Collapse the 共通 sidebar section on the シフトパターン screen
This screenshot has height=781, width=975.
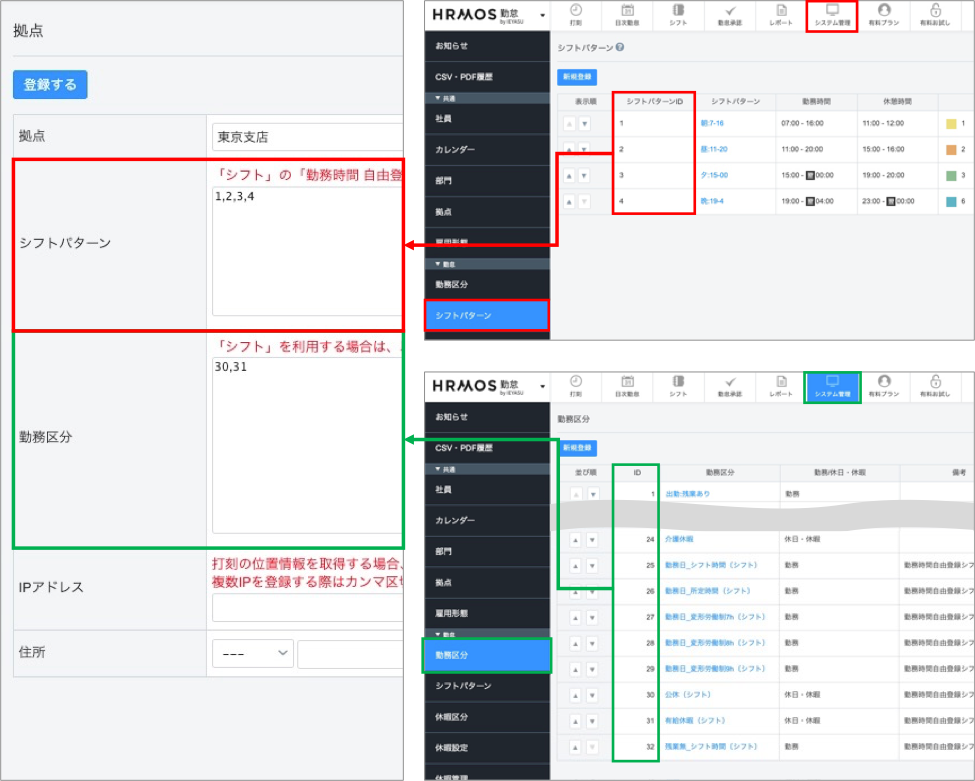[438, 99]
